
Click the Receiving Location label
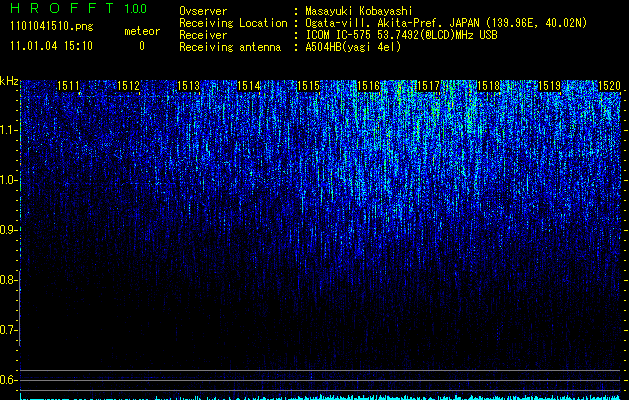click(x=233, y=23)
